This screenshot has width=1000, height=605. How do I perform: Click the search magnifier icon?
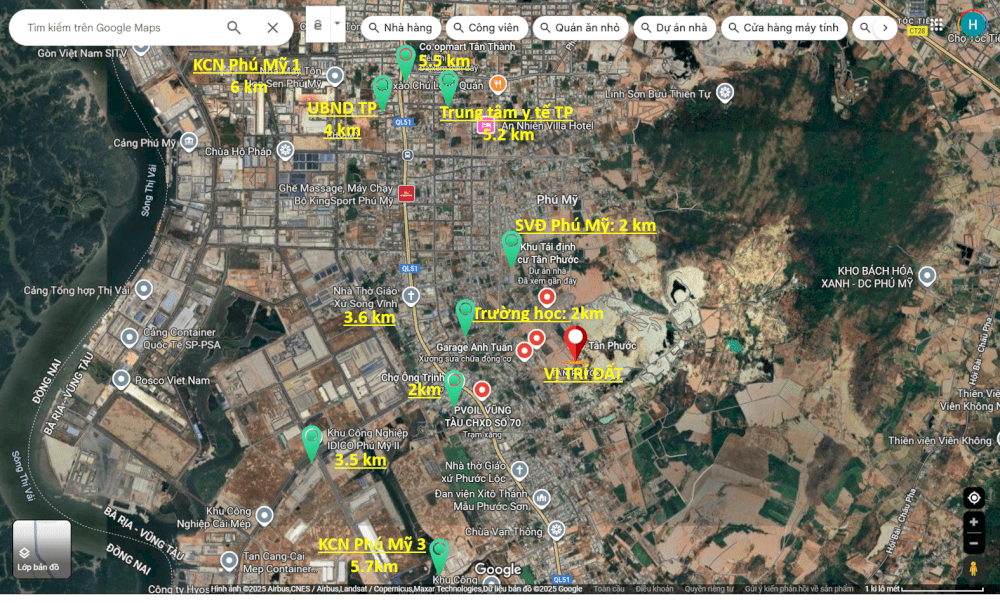[233, 28]
